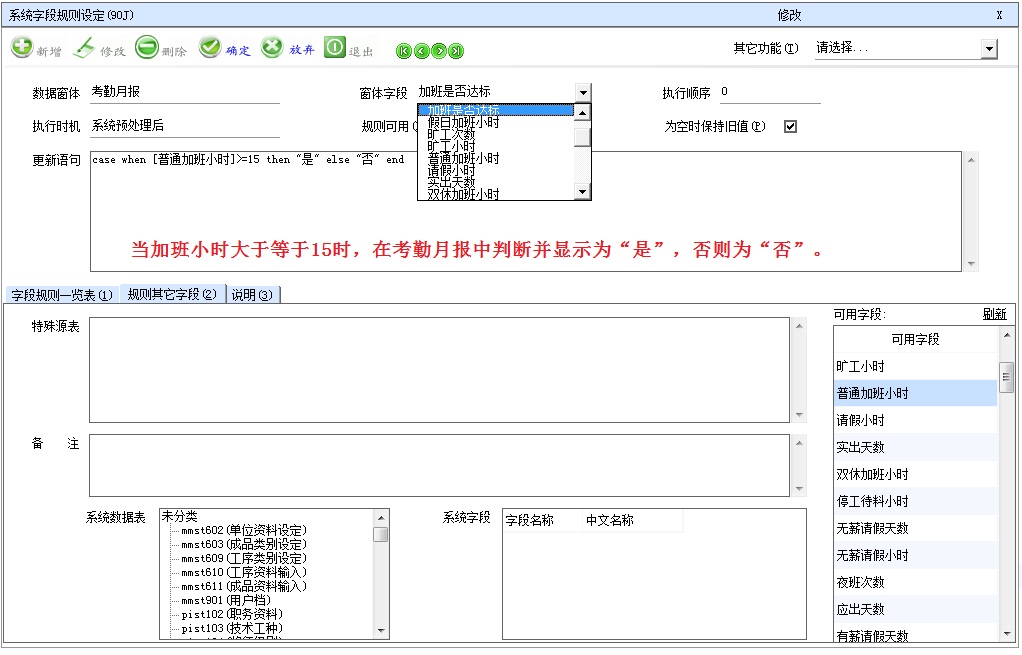Viewport: 1022px width, 655px height.
Task: Jump to first record navigation arrow
Action: click(404, 51)
